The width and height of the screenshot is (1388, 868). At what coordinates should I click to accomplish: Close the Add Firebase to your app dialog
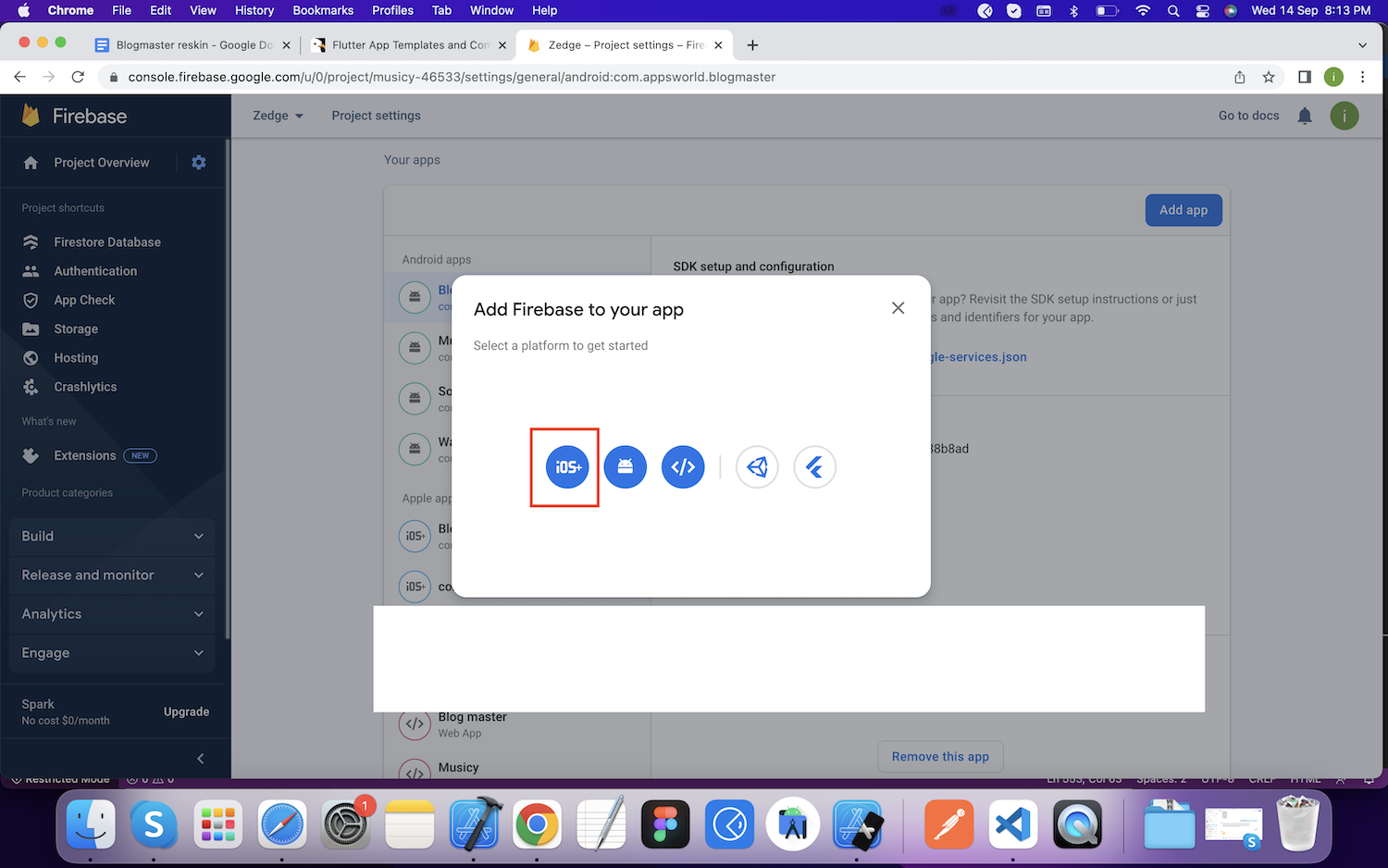point(898,308)
